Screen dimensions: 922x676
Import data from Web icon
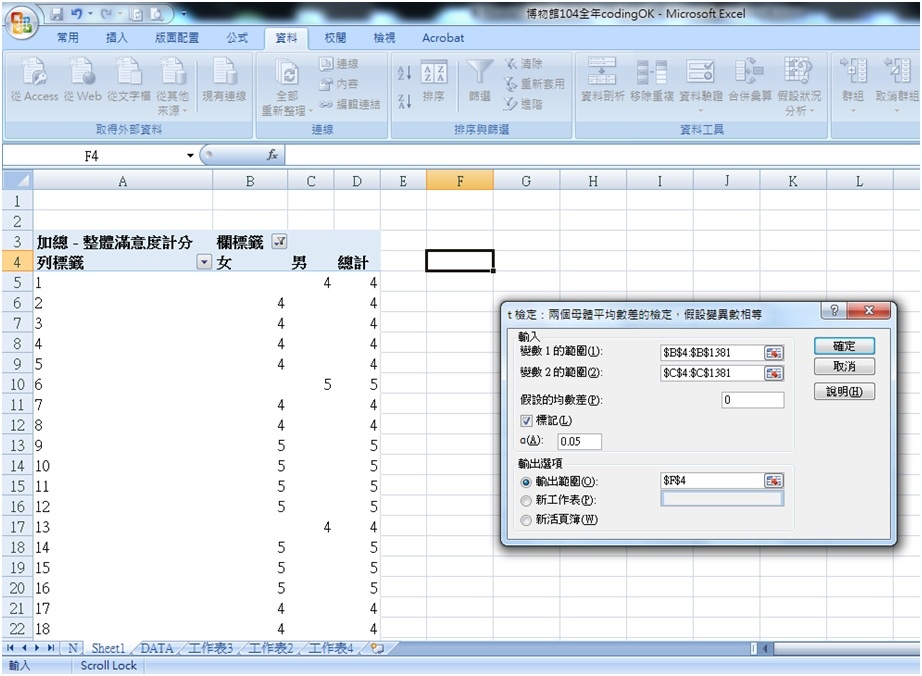click(82, 71)
